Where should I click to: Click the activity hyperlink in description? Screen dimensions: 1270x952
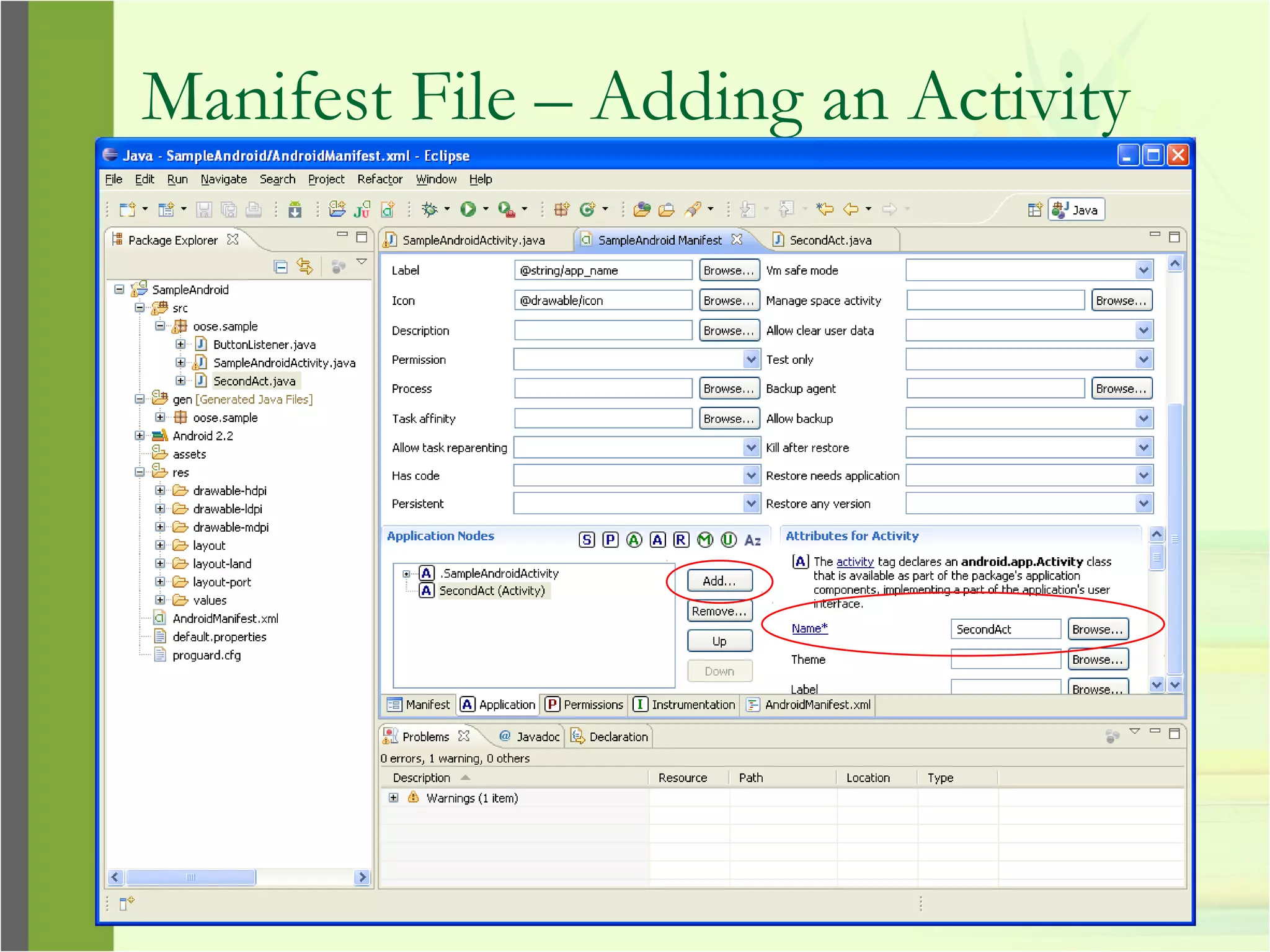[855, 562]
